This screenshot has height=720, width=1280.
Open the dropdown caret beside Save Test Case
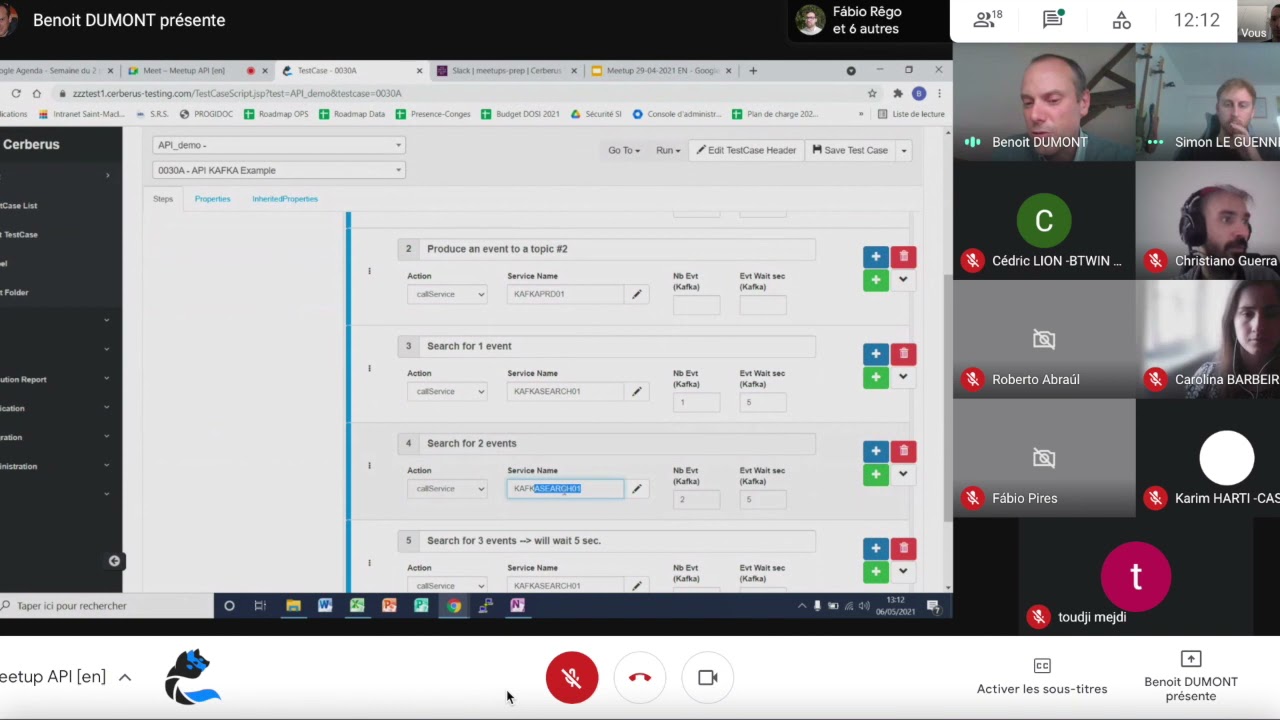pos(903,150)
